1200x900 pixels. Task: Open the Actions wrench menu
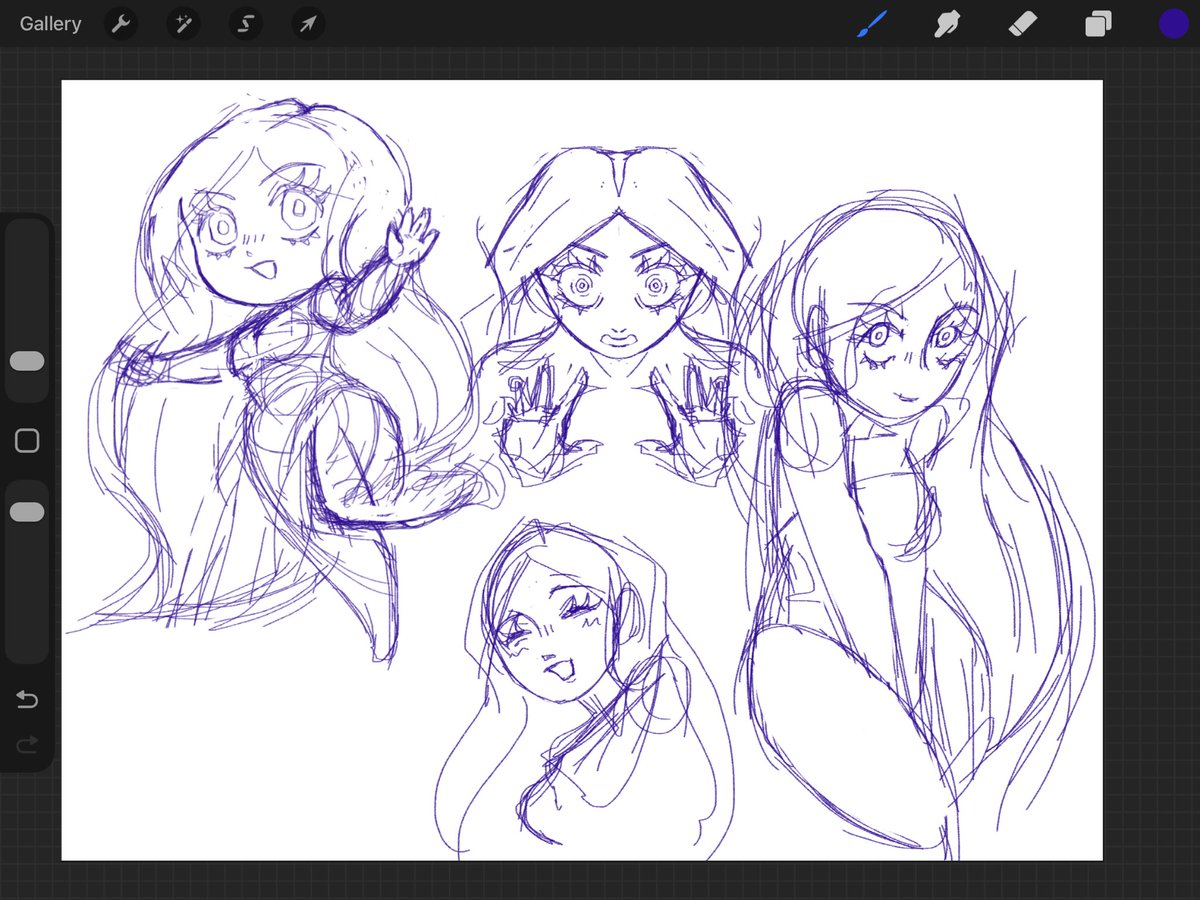[120, 24]
